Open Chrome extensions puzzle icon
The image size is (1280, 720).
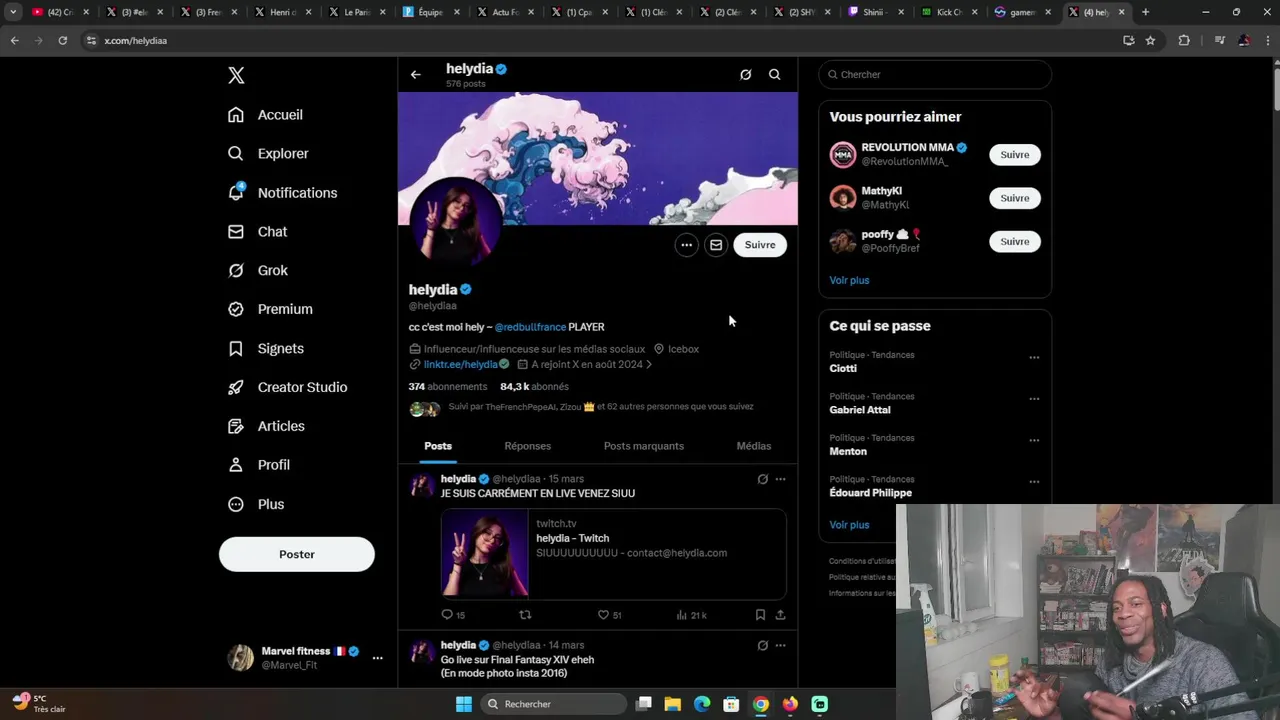pos(1184,40)
